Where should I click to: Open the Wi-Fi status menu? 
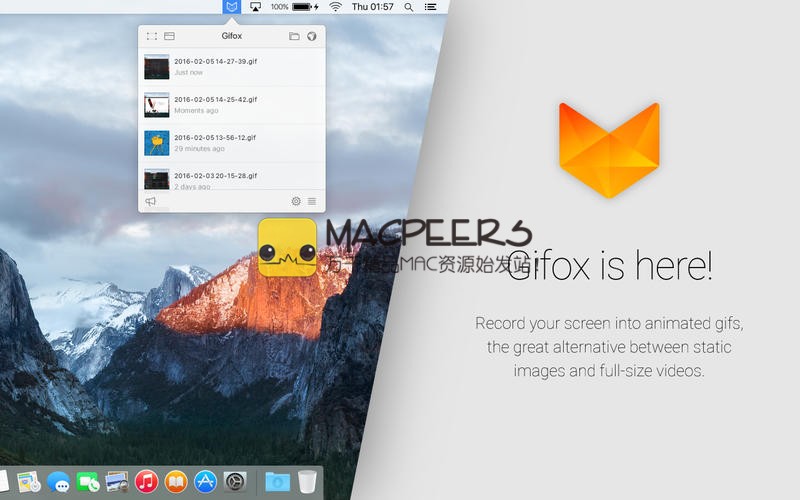pyautogui.click(x=335, y=7)
